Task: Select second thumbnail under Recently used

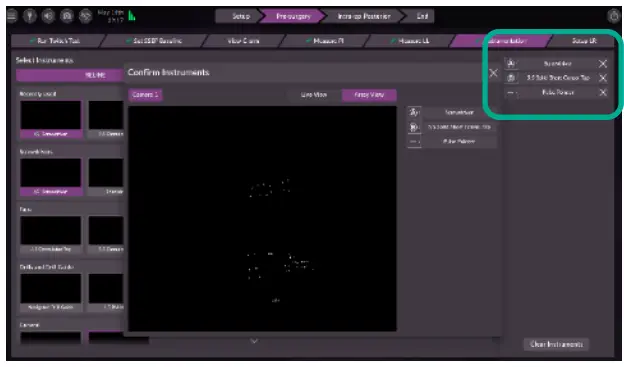Action: point(106,119)
